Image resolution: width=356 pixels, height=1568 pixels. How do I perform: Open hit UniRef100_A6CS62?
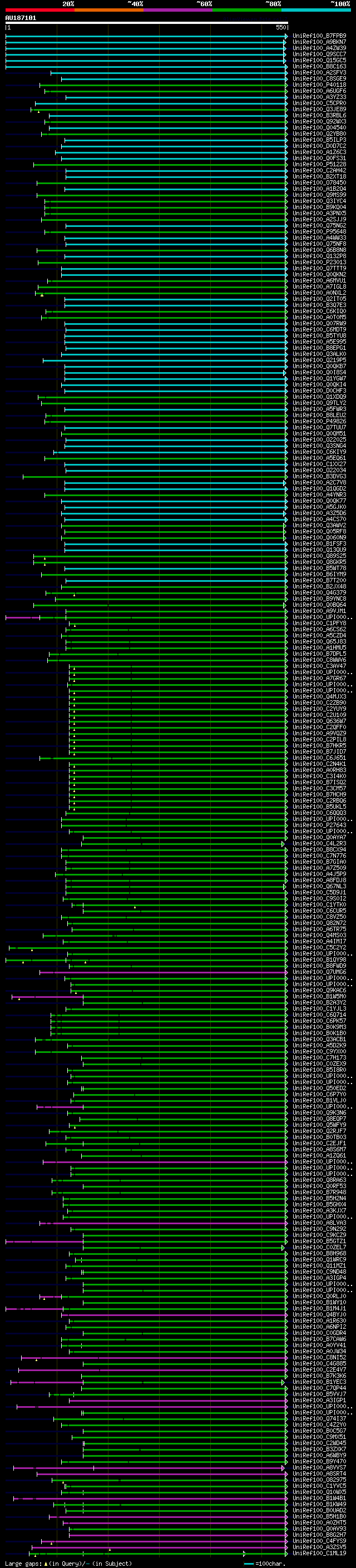(x=319, y=630)
